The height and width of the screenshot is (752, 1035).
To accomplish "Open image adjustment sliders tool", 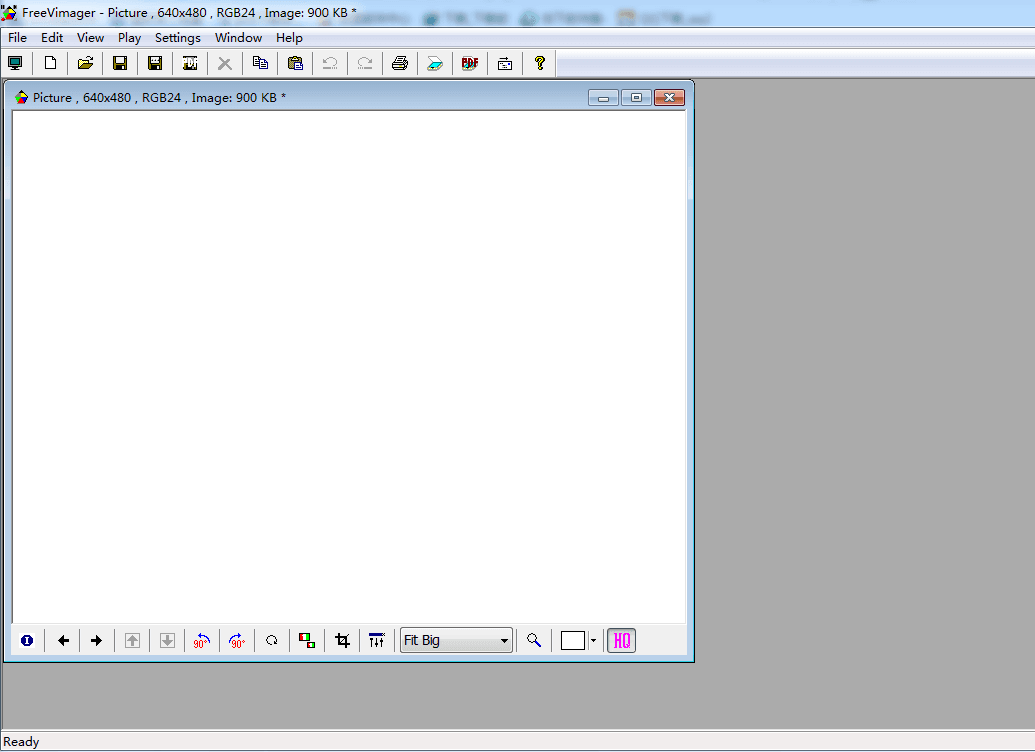I will [x=376, y=641].
